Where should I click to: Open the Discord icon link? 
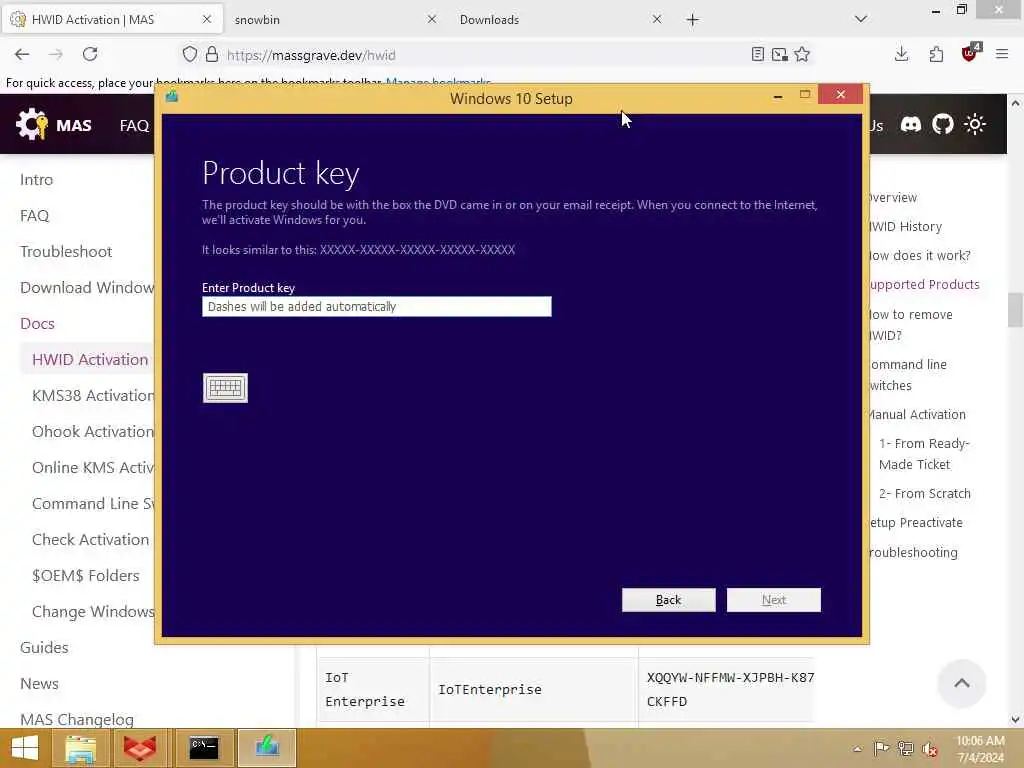tap(910, 124)
